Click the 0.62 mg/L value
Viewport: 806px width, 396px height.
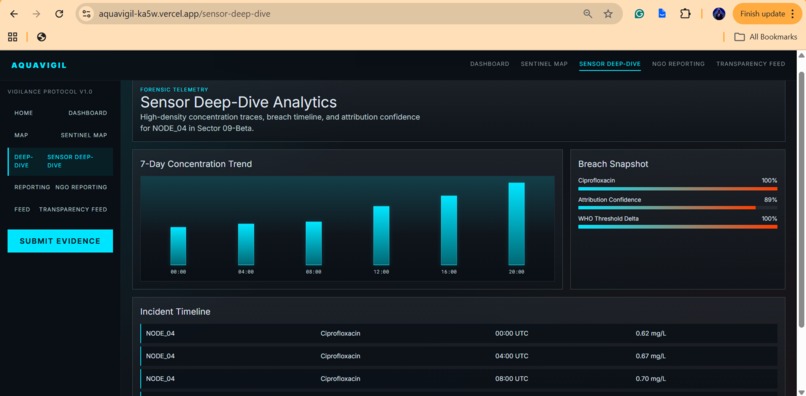[x=651, y=333]
